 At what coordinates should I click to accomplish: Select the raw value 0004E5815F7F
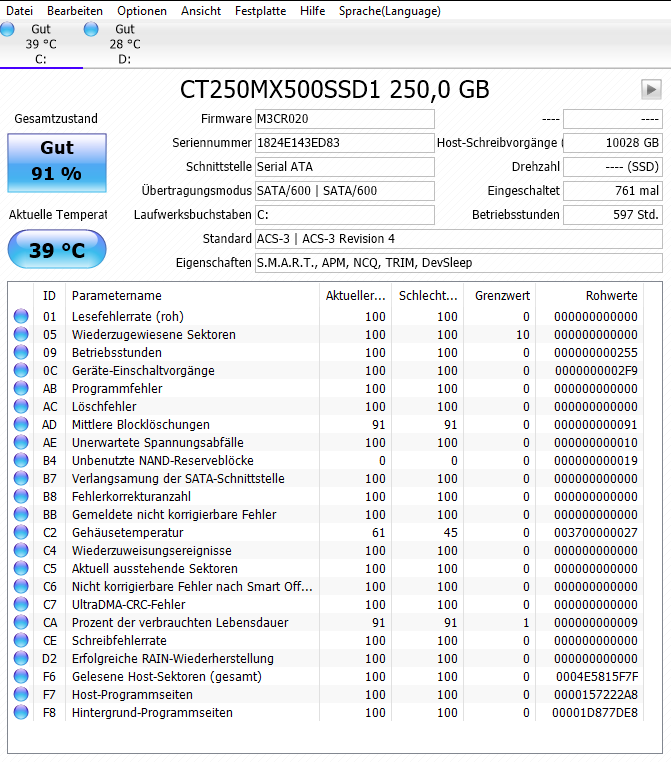pos(597,676)
